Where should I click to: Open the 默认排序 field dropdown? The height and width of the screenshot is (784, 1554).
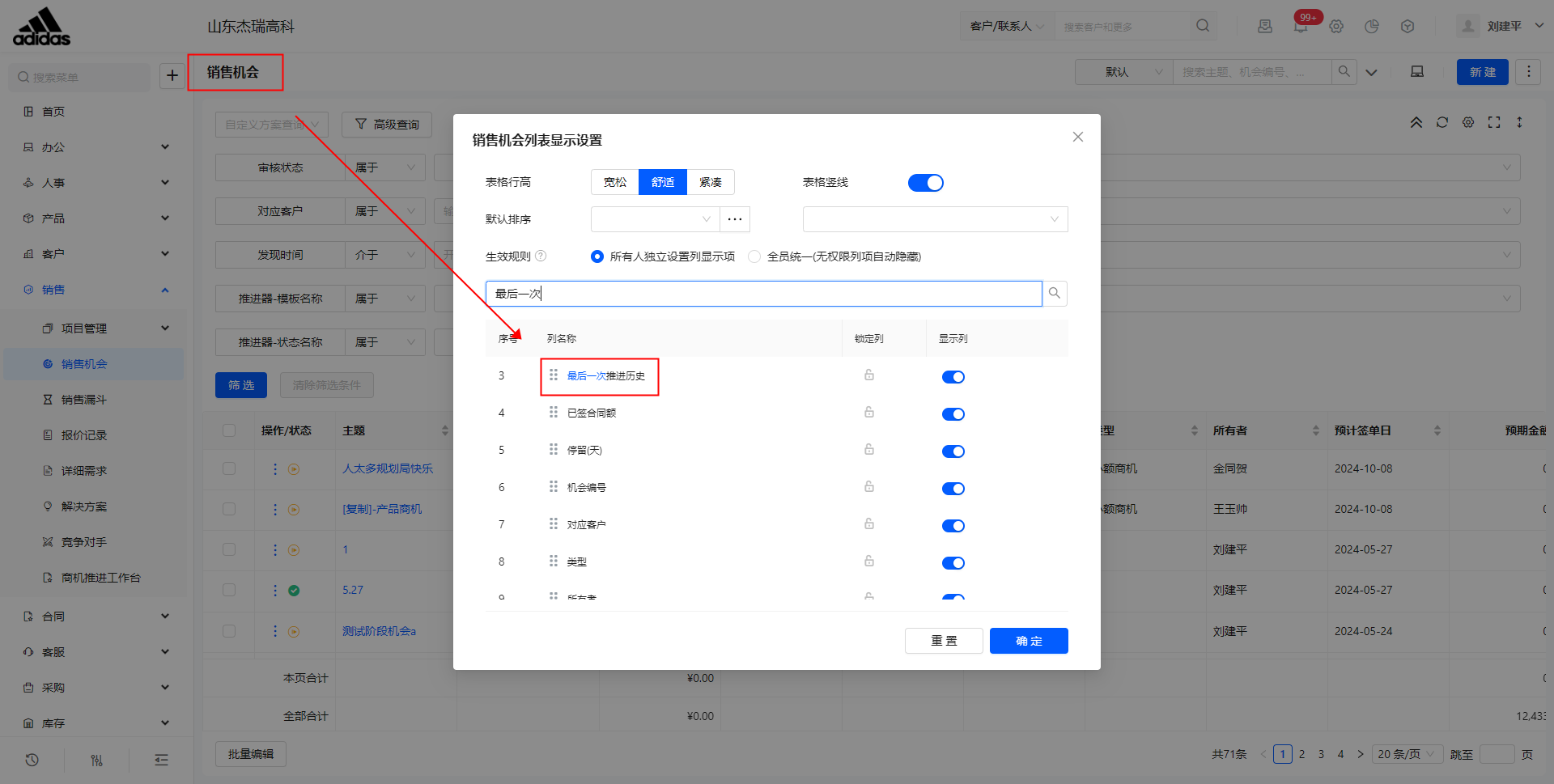tap(655, 219)
